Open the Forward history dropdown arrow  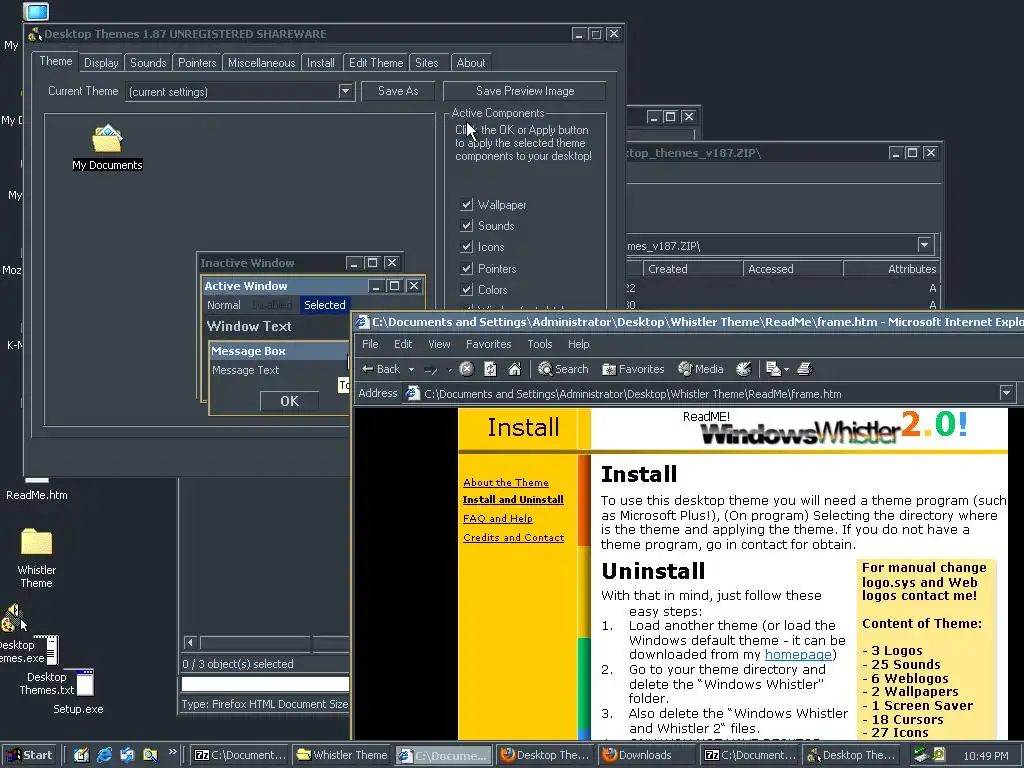coord(449,370)
